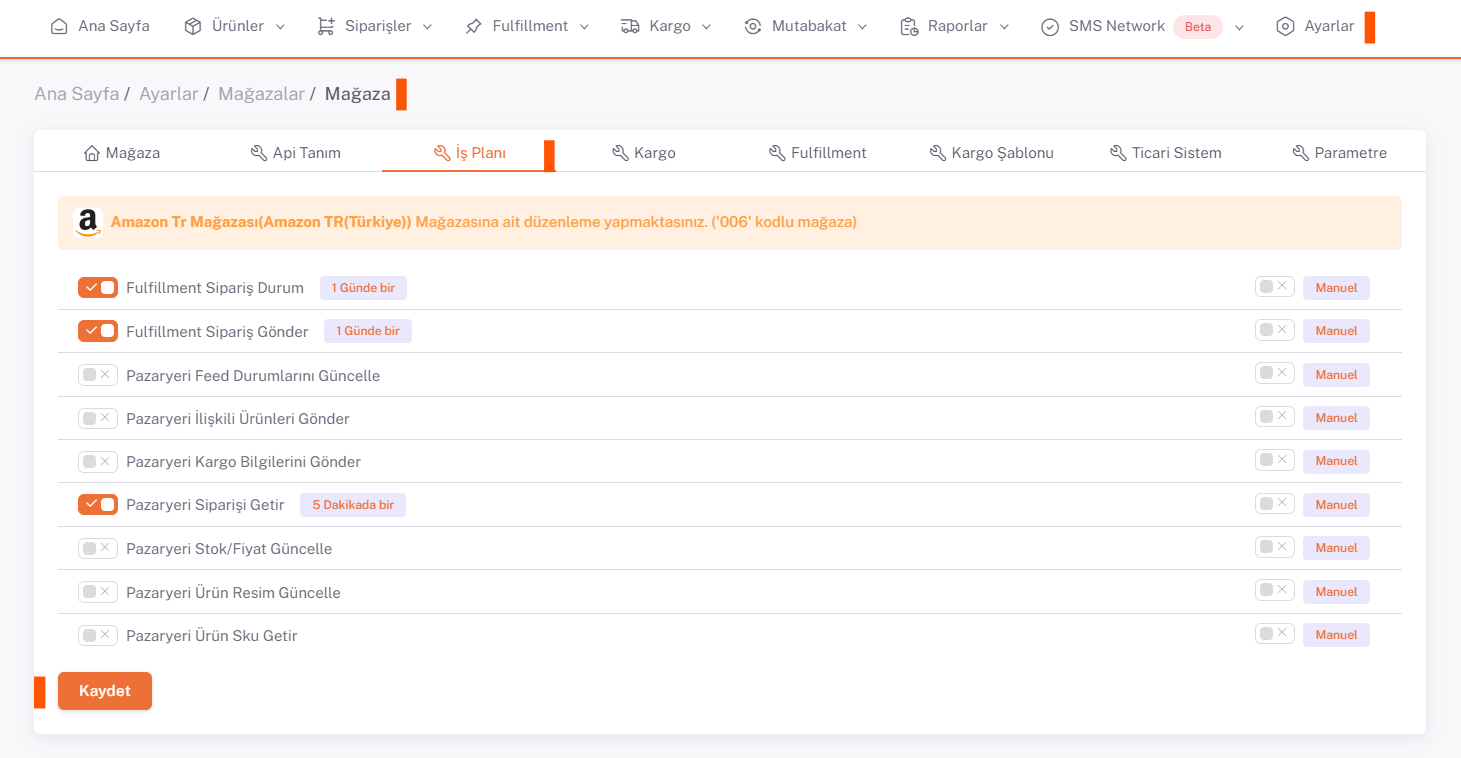Click the wrench icon on Kargo Şablonu tab

938,153
